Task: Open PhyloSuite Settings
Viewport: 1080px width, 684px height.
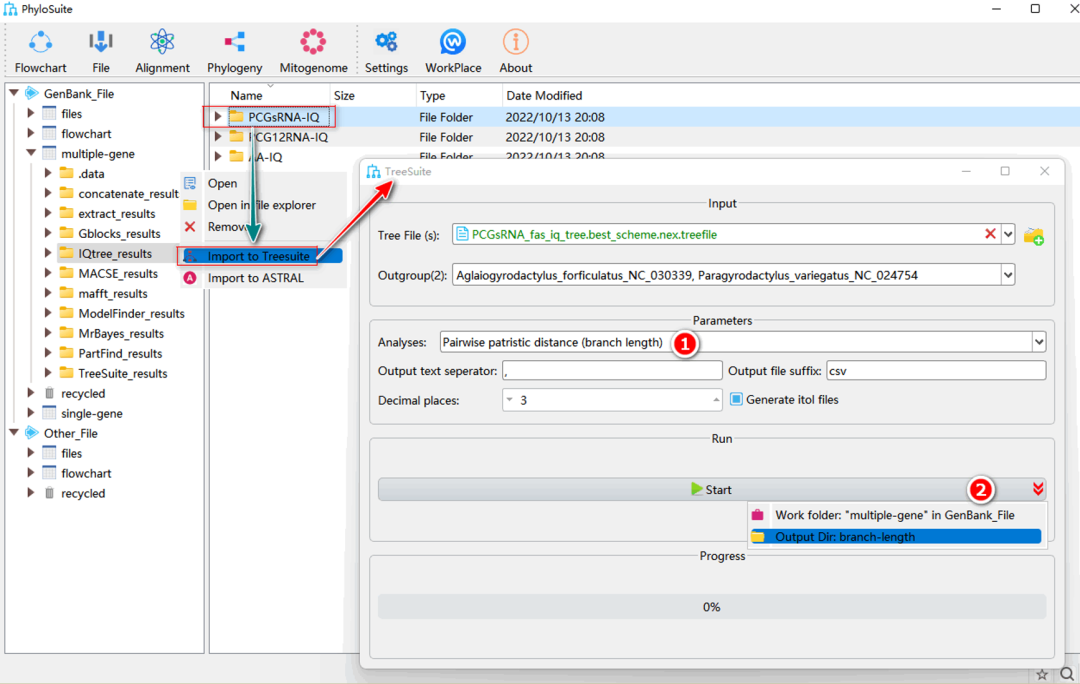Action: [x=386, y=52]
